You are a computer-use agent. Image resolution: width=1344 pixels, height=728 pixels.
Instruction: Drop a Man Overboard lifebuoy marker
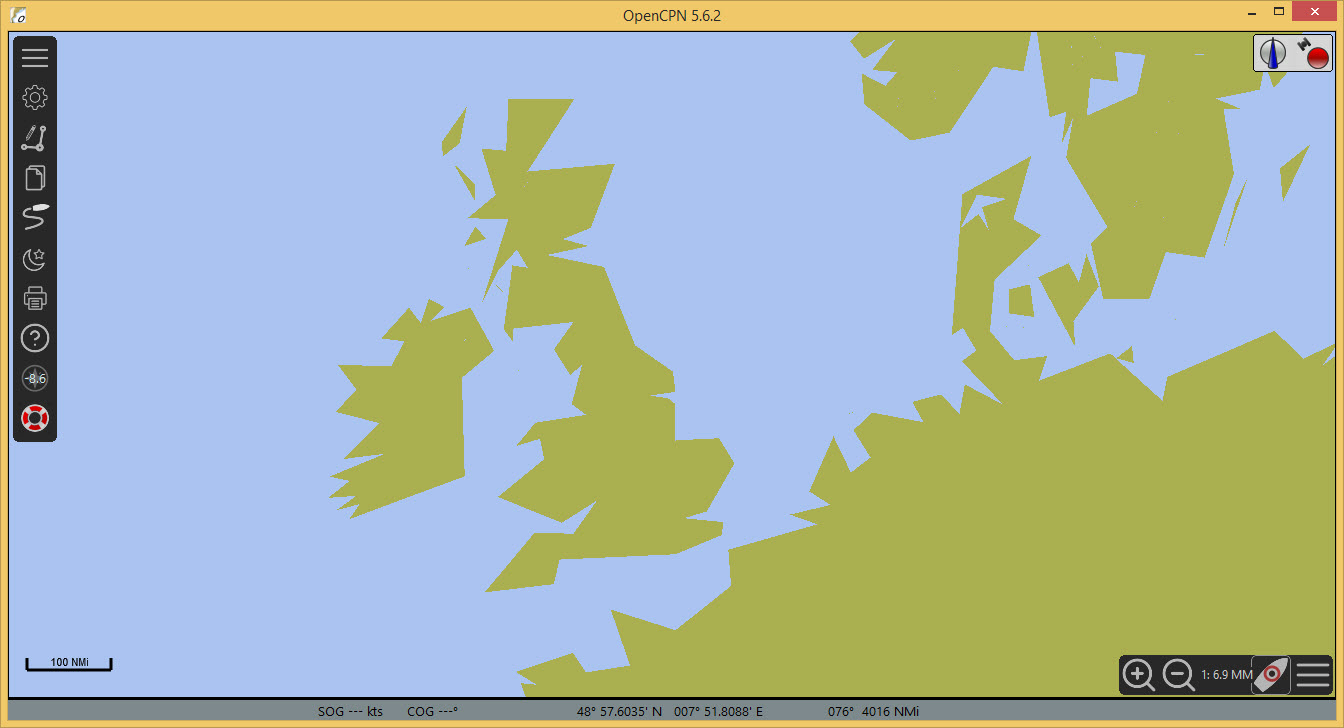[x=35, y=418]
